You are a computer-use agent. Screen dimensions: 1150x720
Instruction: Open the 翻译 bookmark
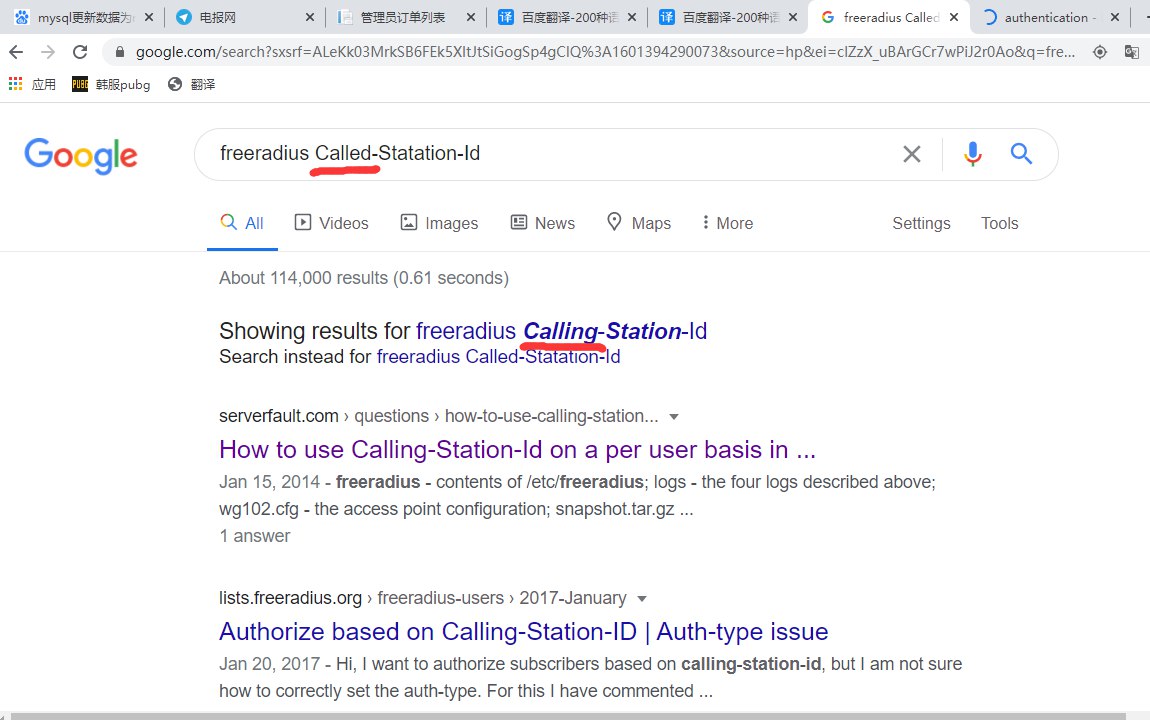(191, 84)
